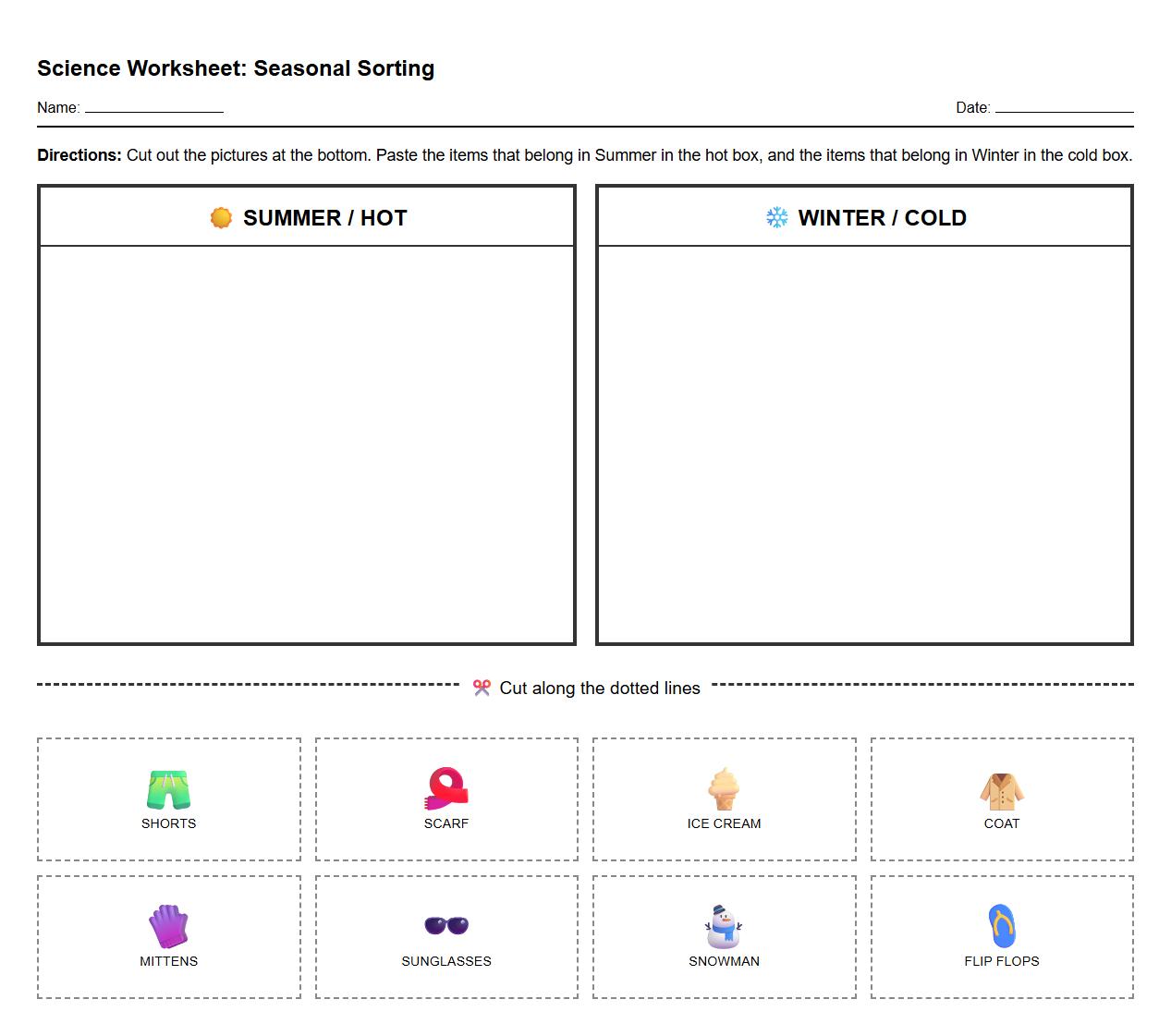Click the flip flops icon
Image resolution: width=1171 pixels, height=1036 pixels.
[1002, 924]
